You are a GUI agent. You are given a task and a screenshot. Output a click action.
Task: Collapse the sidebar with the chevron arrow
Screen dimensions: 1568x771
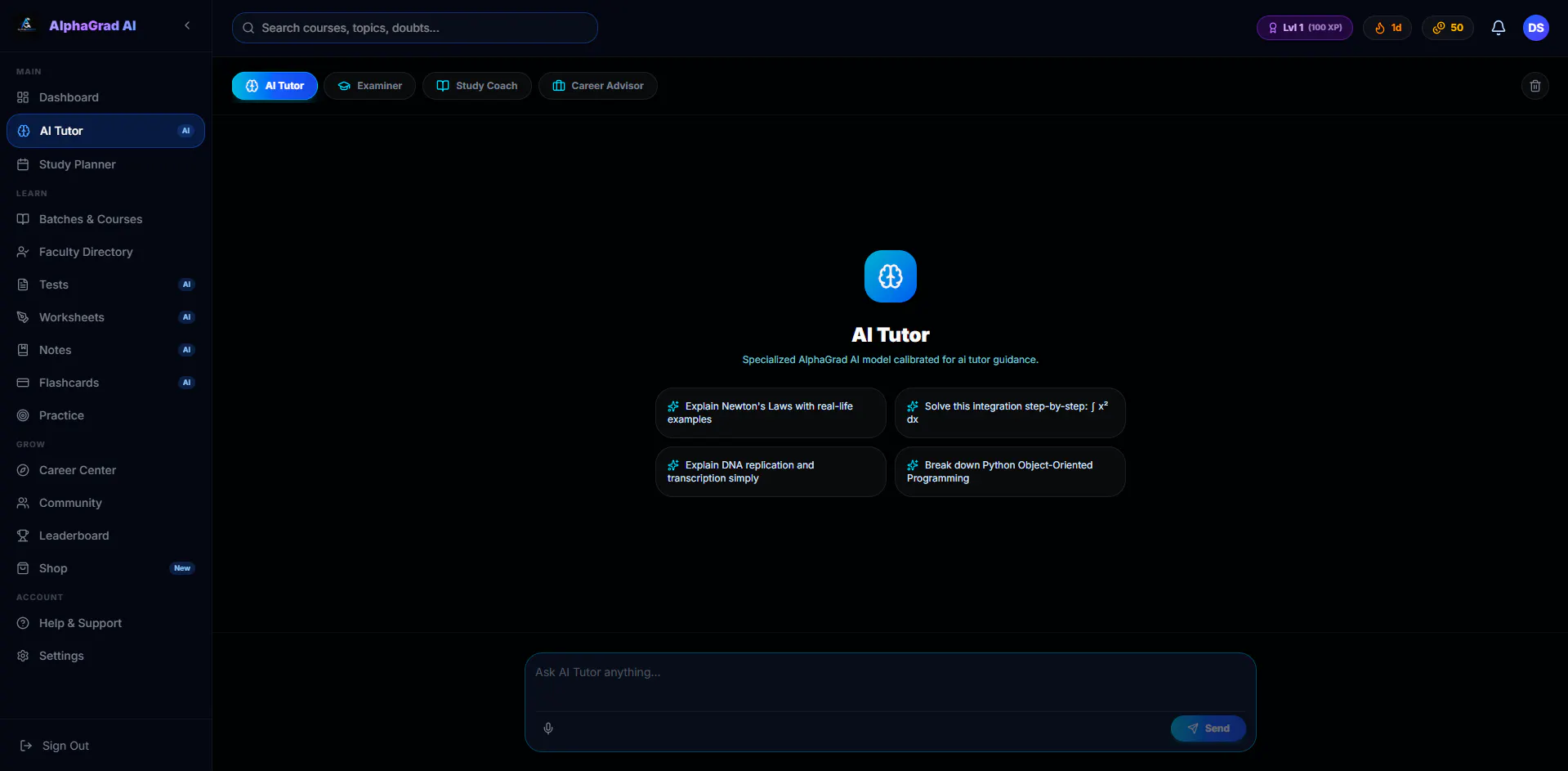187,25
